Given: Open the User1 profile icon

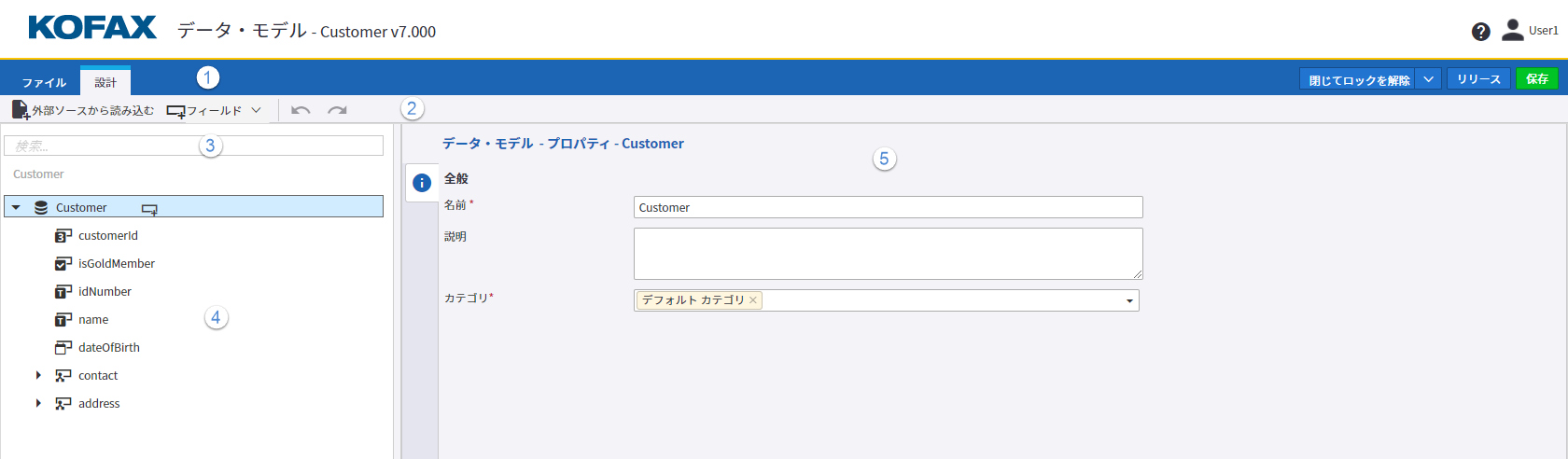Looking at the screenshot, I should [1512, 31].
